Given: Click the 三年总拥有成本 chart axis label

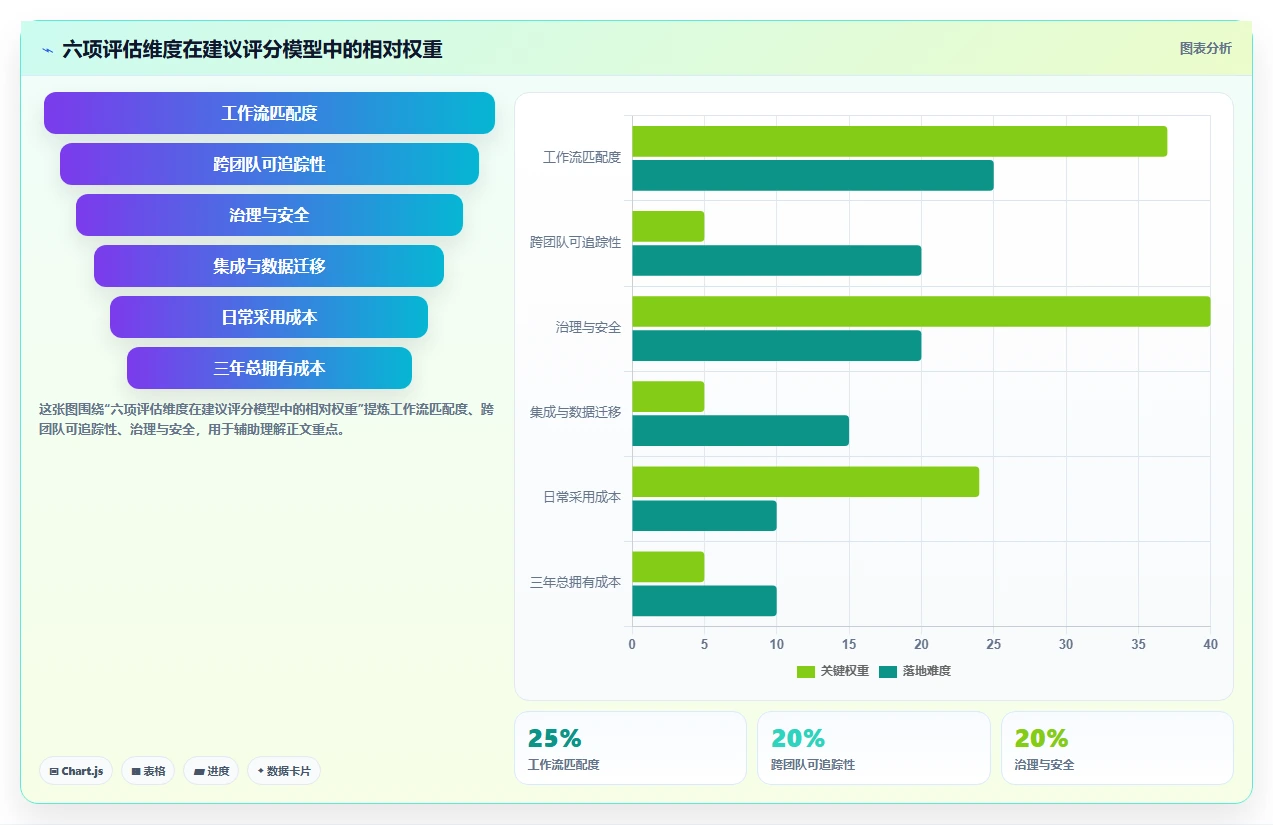Looking at the screenshot, I should pos(576,582).
